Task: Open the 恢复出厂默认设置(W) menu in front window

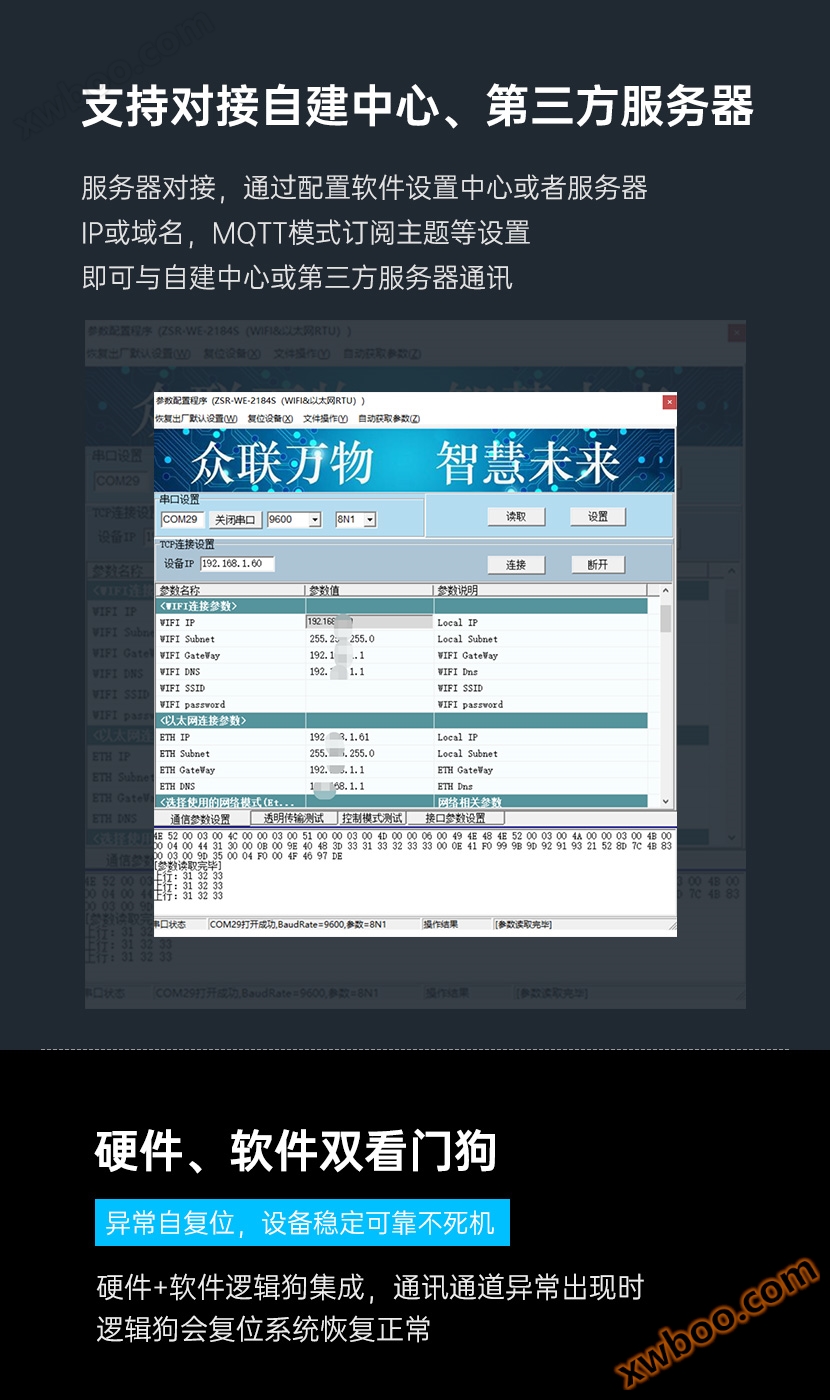Action: pos(196,419)
